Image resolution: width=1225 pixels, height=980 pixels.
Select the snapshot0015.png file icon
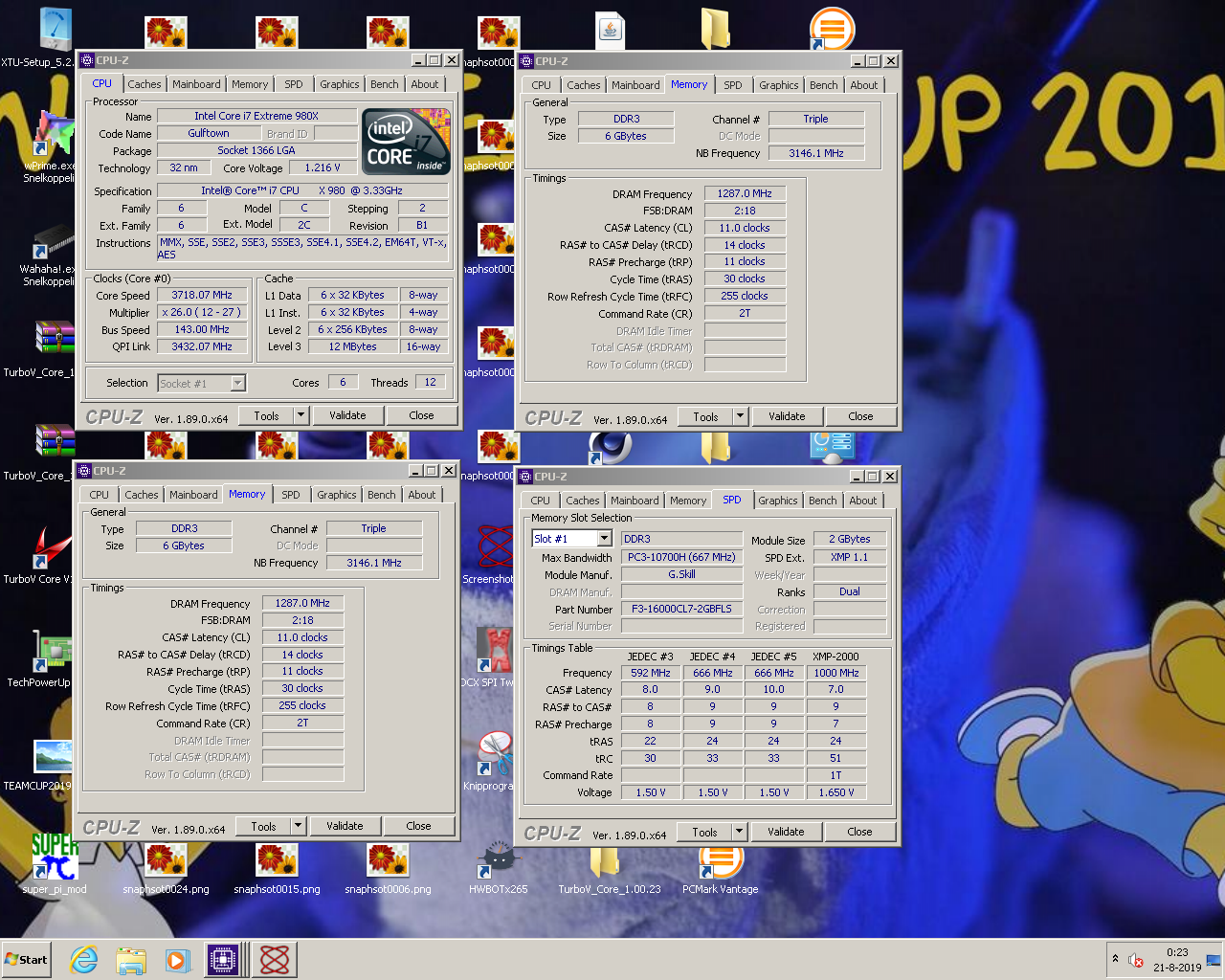tap(277, 859)
